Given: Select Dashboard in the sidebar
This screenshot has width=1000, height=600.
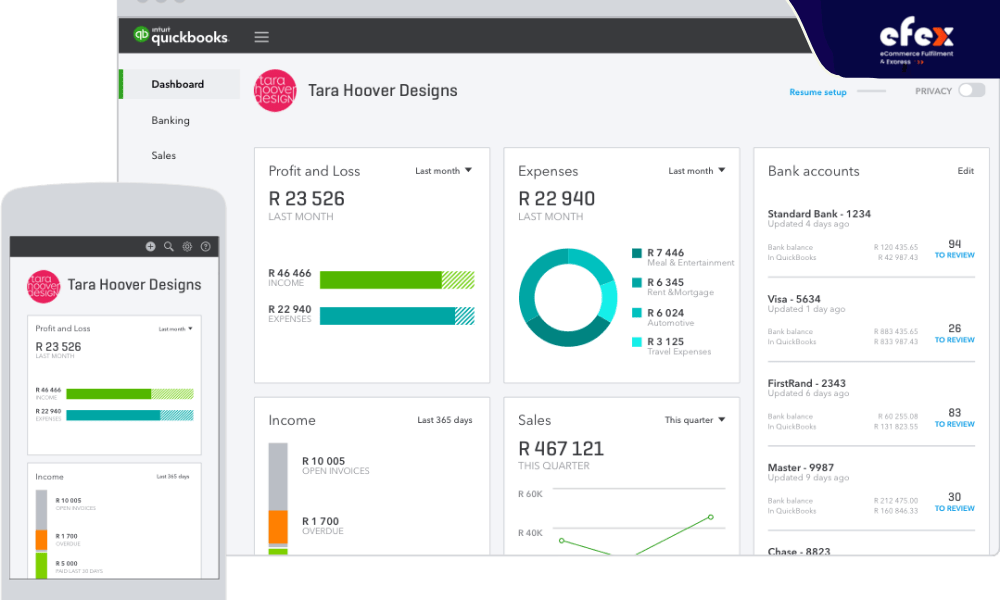Looking at the screenshot, I should click(177, 84).
